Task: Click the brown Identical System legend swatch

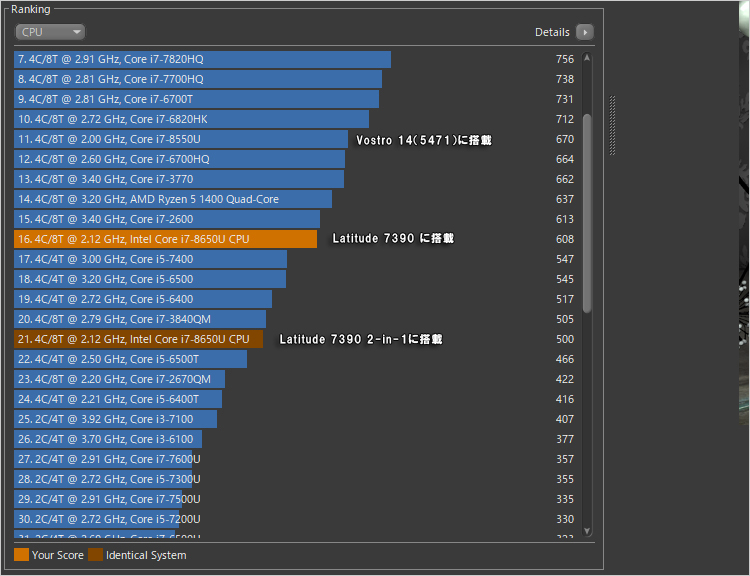Action: pyautogui.click(x=95, y=555)
